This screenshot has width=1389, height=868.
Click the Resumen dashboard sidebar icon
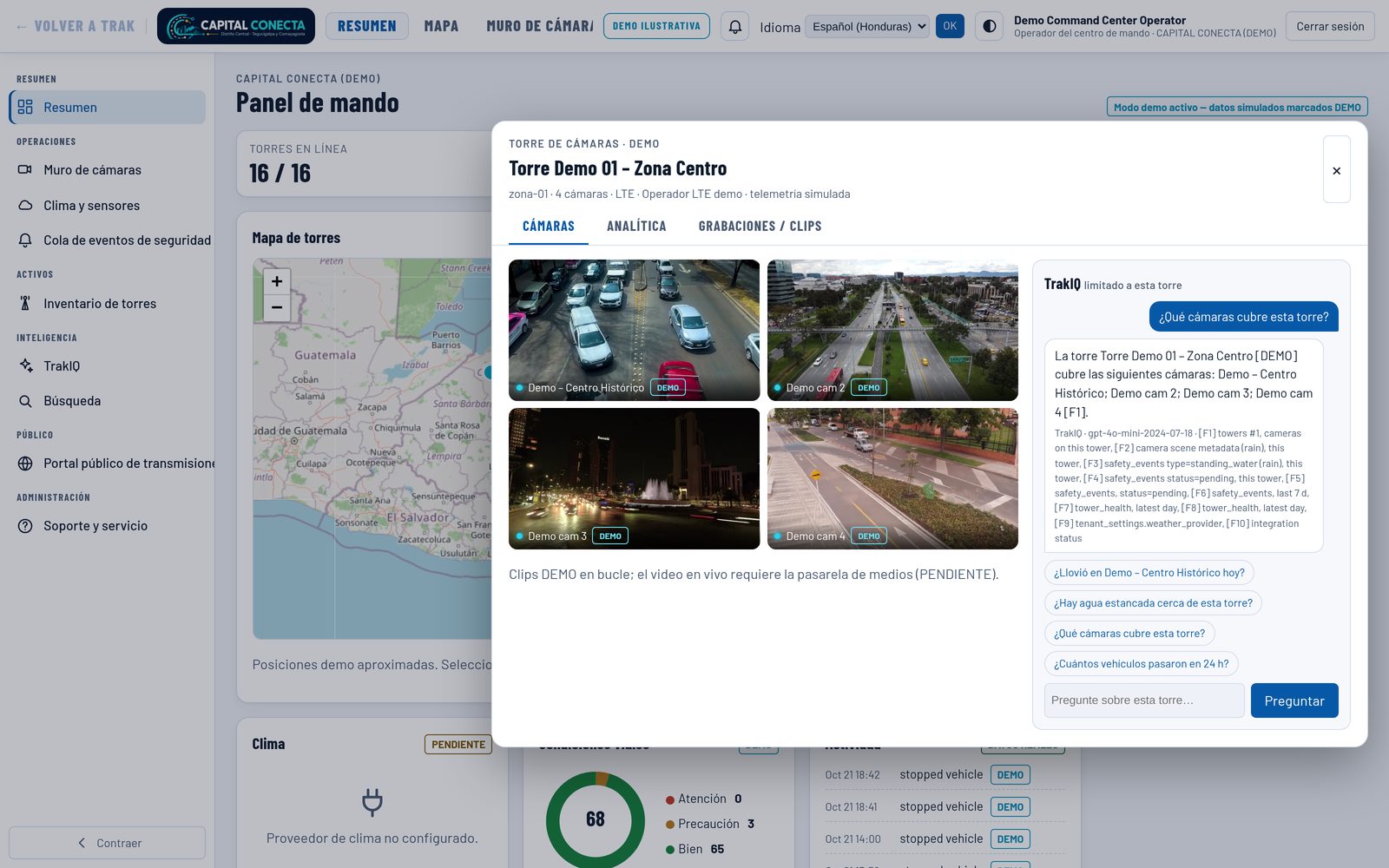click(x=25, y=107)
